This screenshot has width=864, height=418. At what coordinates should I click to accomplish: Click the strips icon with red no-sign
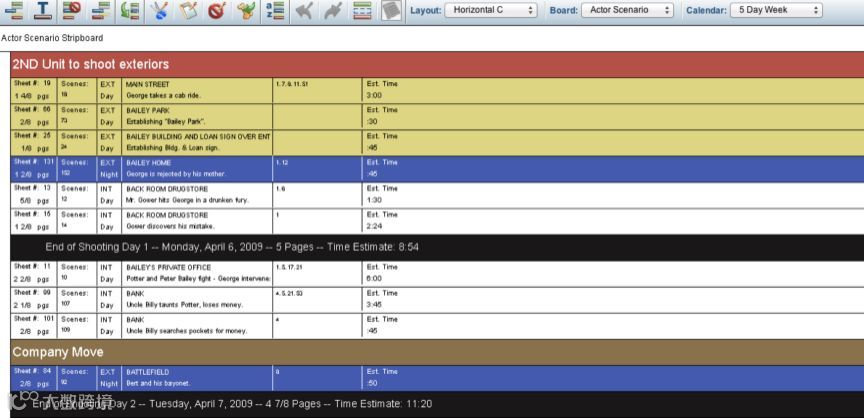[71, 10]
